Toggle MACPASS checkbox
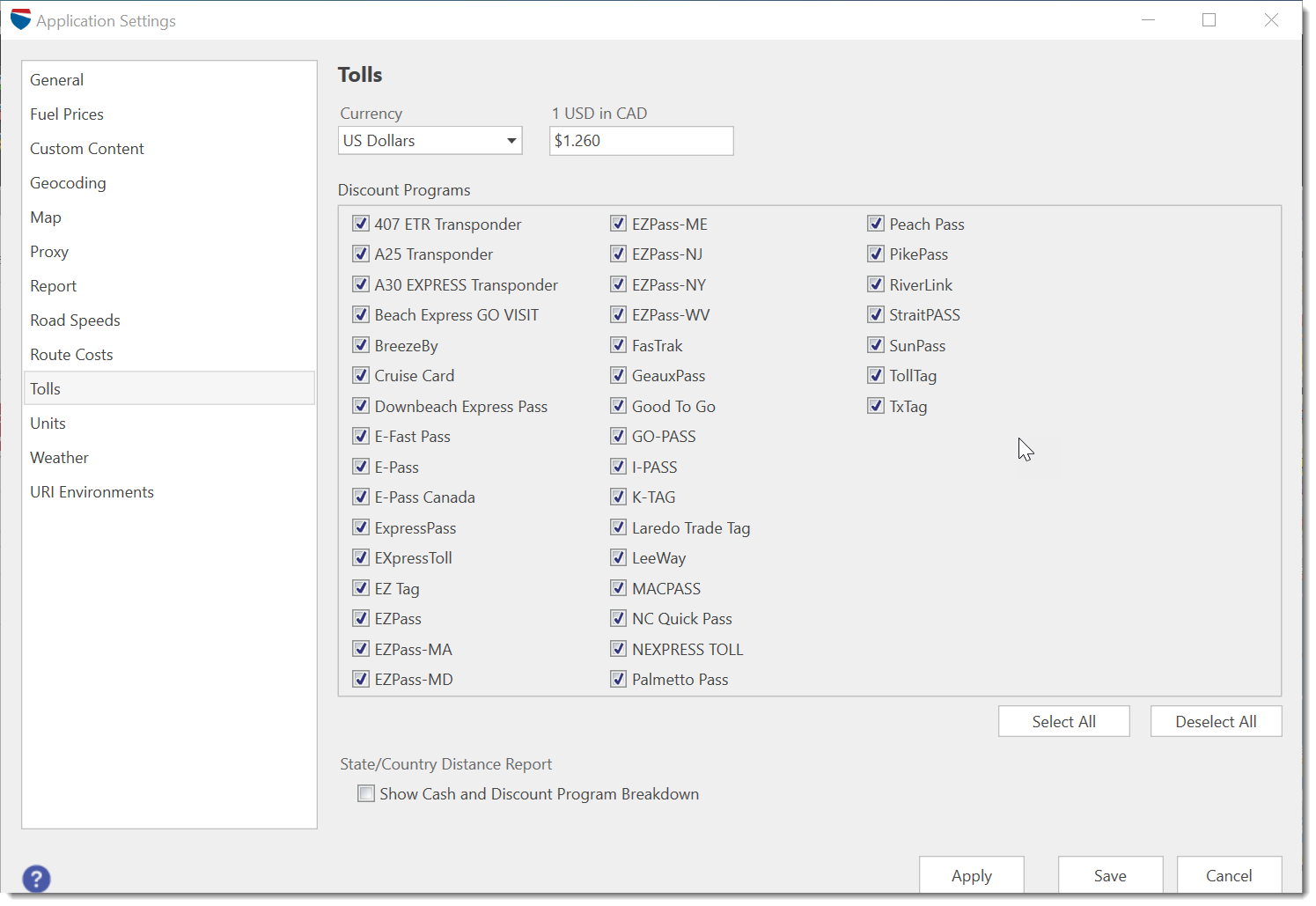 coord(619,588)
